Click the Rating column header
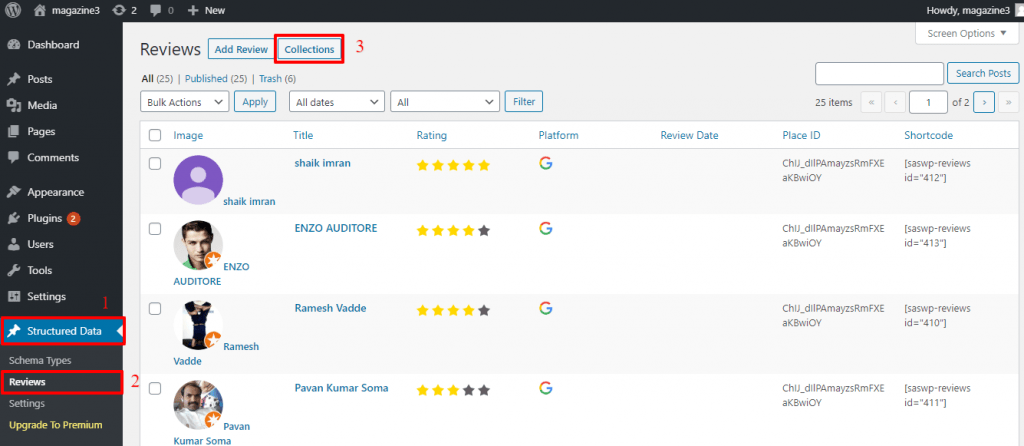Viewport: 1024px width, 446px height. click(432, 135)
